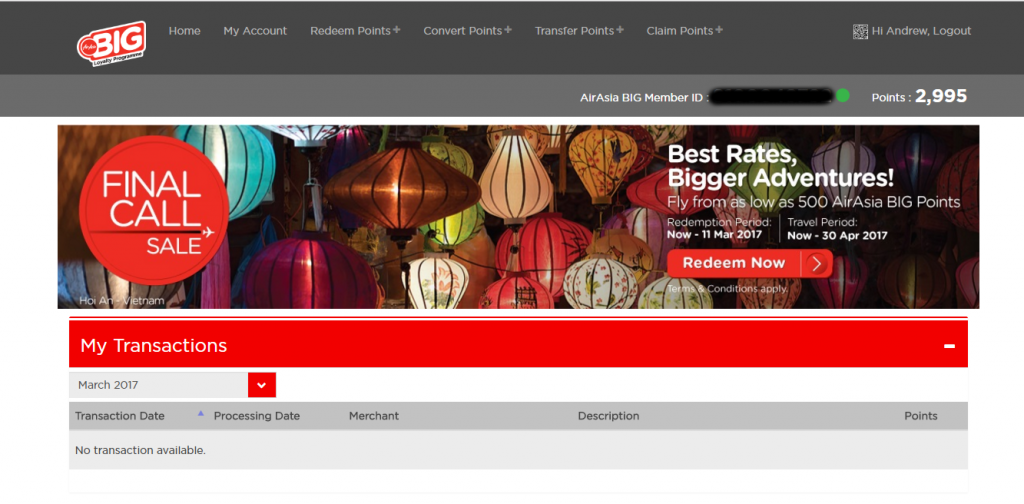Click the No transaction available row
The width and height of the screenshot is (1024, 504).
tap(519, 450)
